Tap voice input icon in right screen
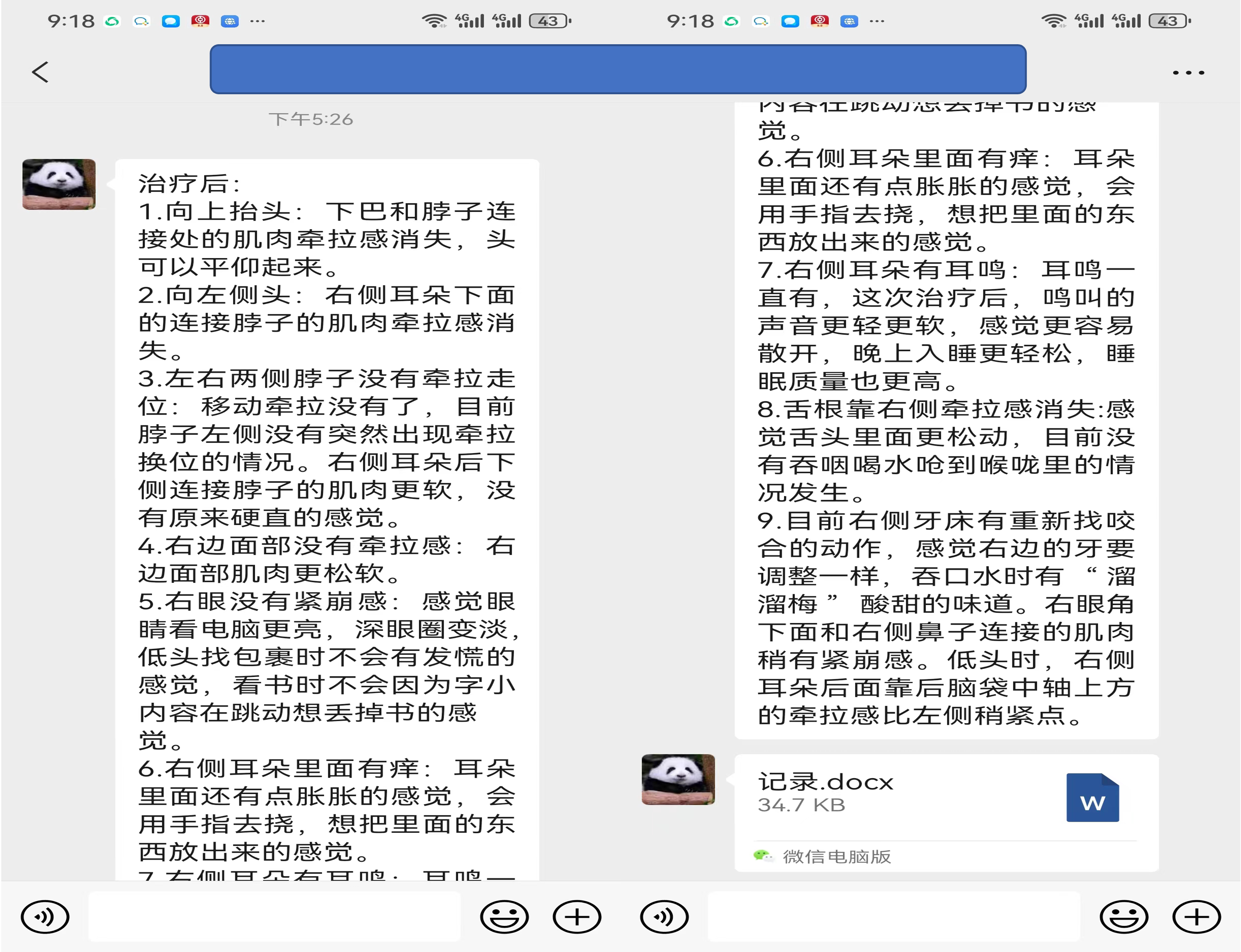This screenshot has height=952, width=1241. (x=664, y=916)
